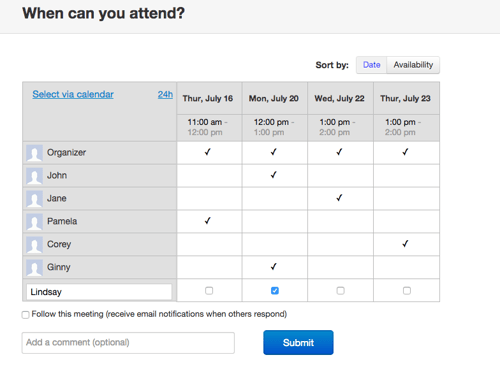The height and width of the screenshot is (369, 500).
Task: Click the Pamela name
Action: (x=62, y=221)
